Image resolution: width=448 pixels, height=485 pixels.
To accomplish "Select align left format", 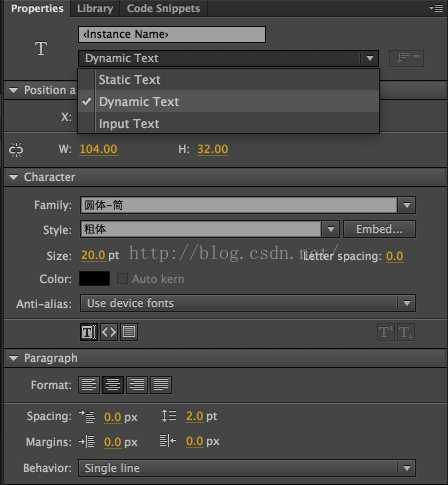I will pos(89,385).
